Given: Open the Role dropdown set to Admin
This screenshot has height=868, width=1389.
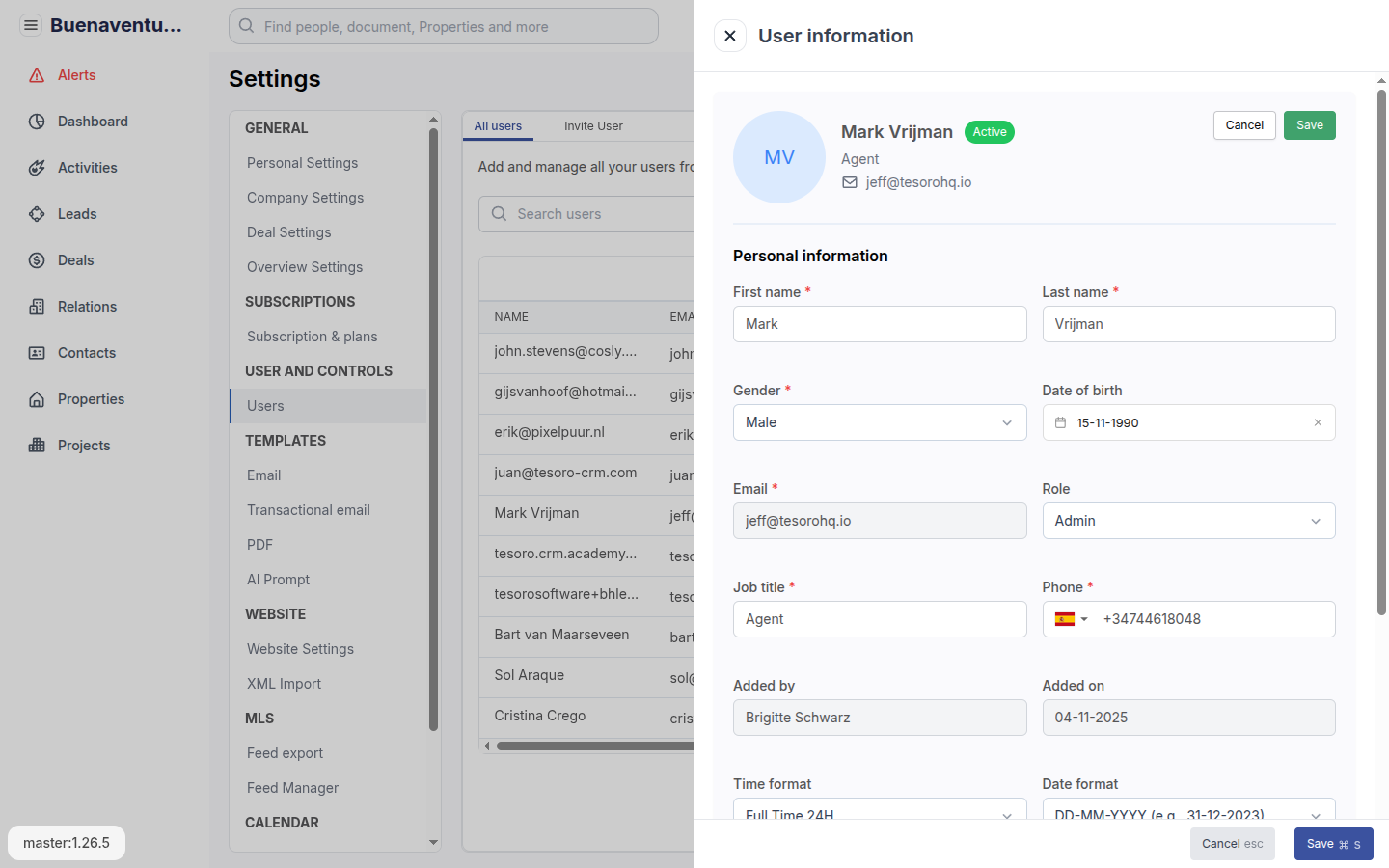Looking at the screenshot, I should [x=1188, y=521].
